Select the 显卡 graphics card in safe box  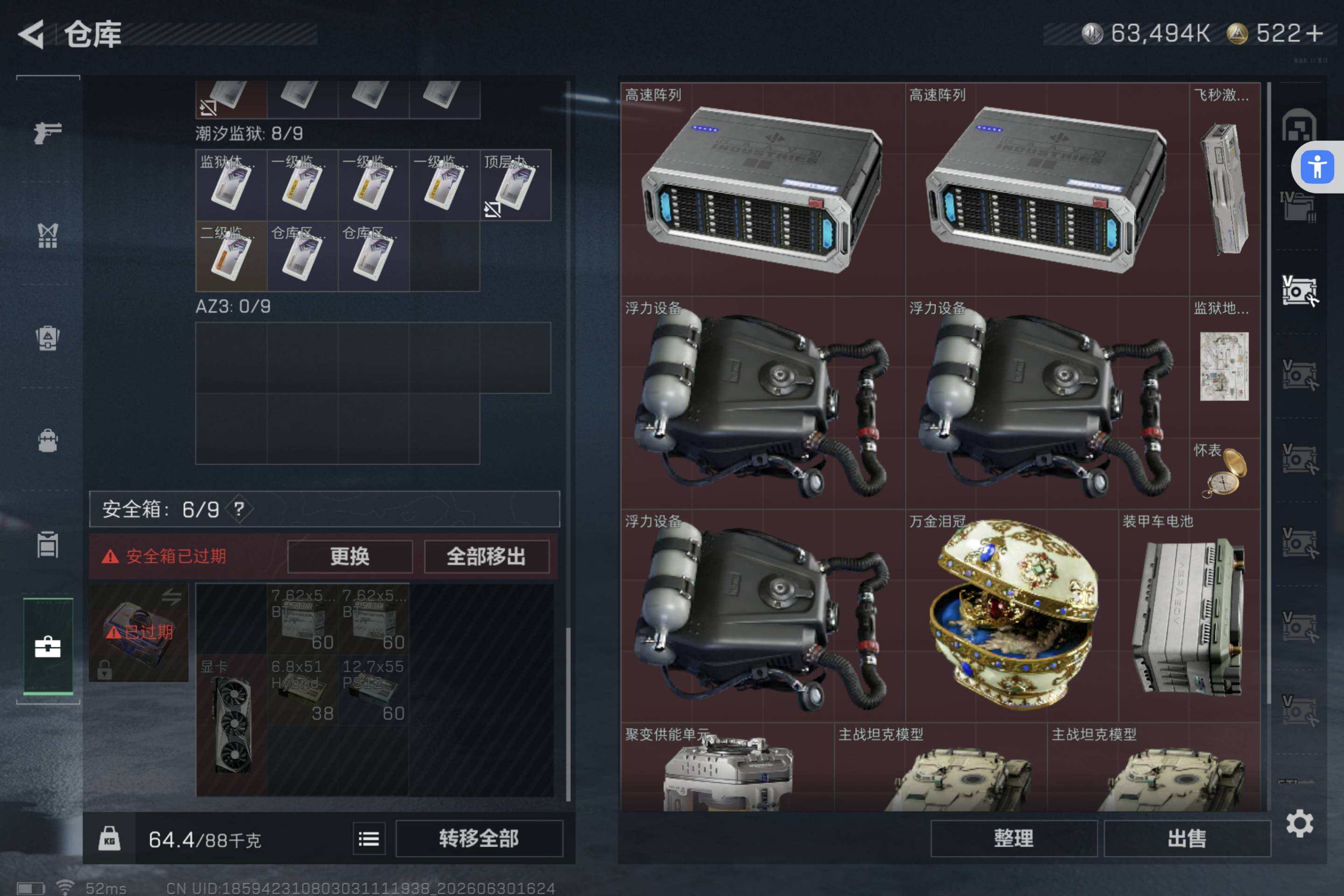pyautogui.click(x=231, y=725)
